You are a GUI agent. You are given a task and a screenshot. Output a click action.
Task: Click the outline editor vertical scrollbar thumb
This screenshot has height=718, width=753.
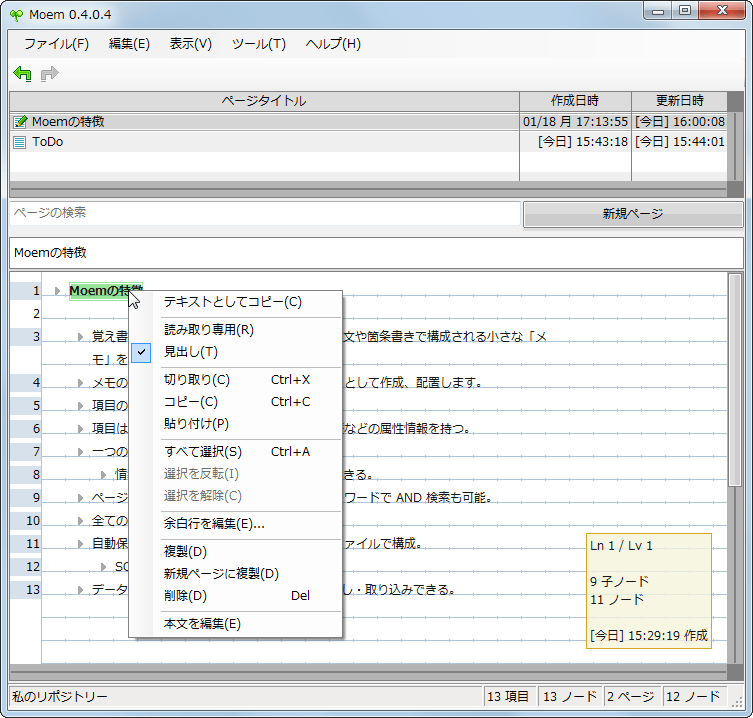[734, 379]
